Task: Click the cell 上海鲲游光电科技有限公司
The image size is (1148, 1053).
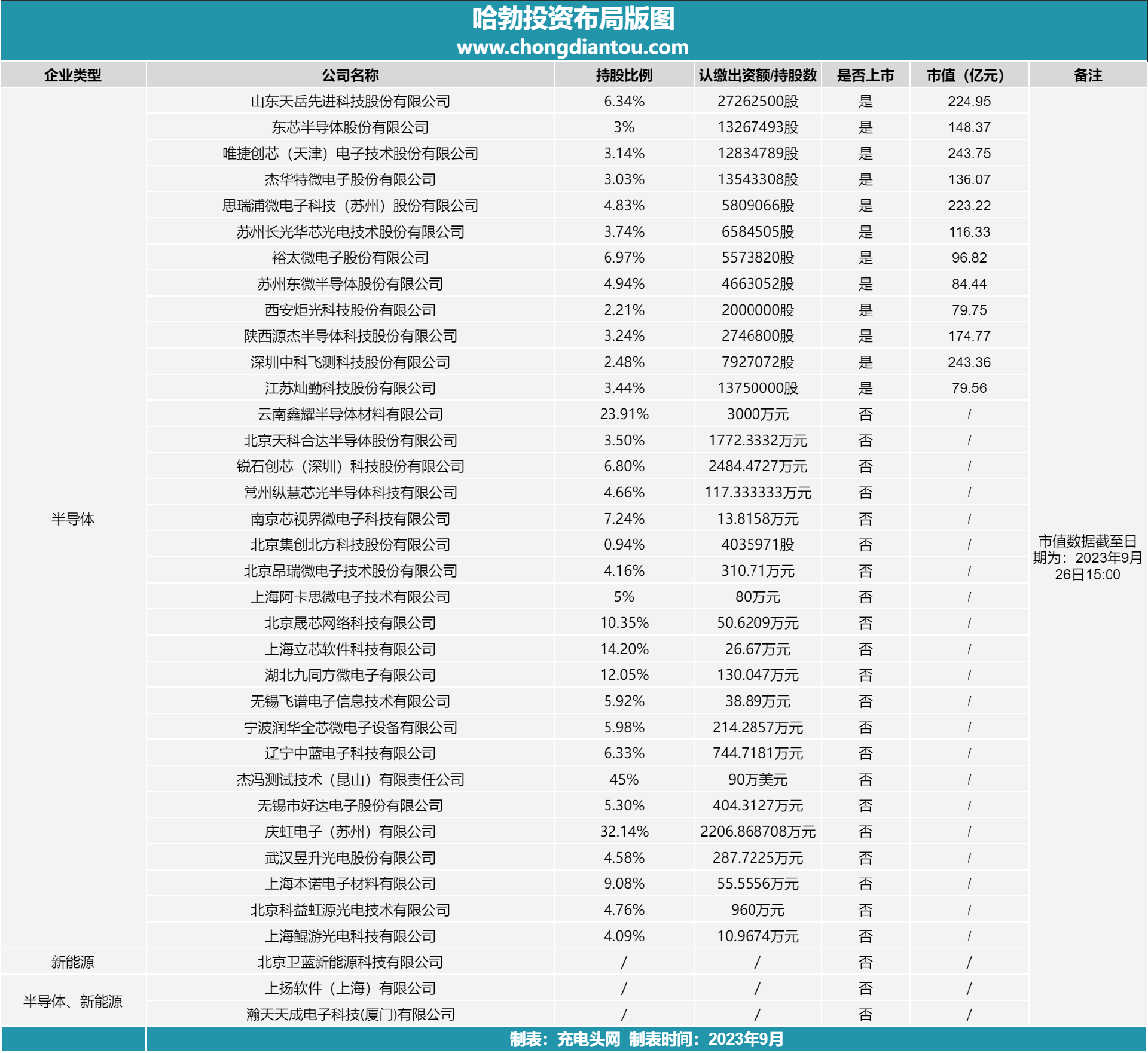Action: point(350,936)
